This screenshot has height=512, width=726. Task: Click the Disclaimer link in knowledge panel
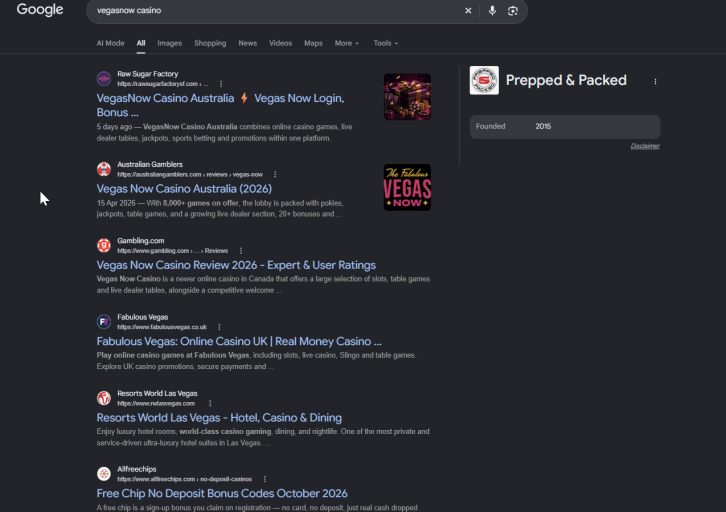[645, 146]
